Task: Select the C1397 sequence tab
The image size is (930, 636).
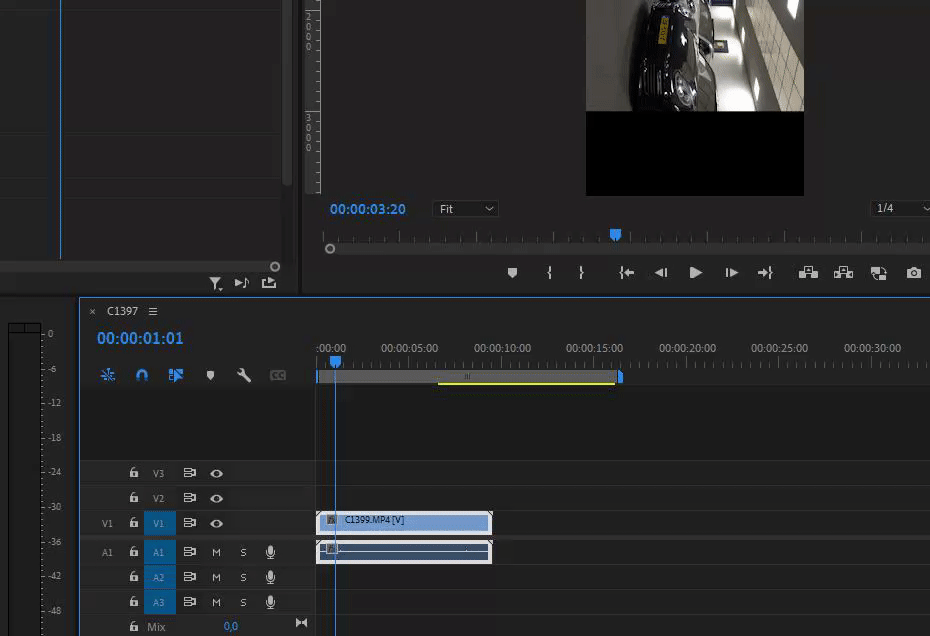Action: pos(122,312)
